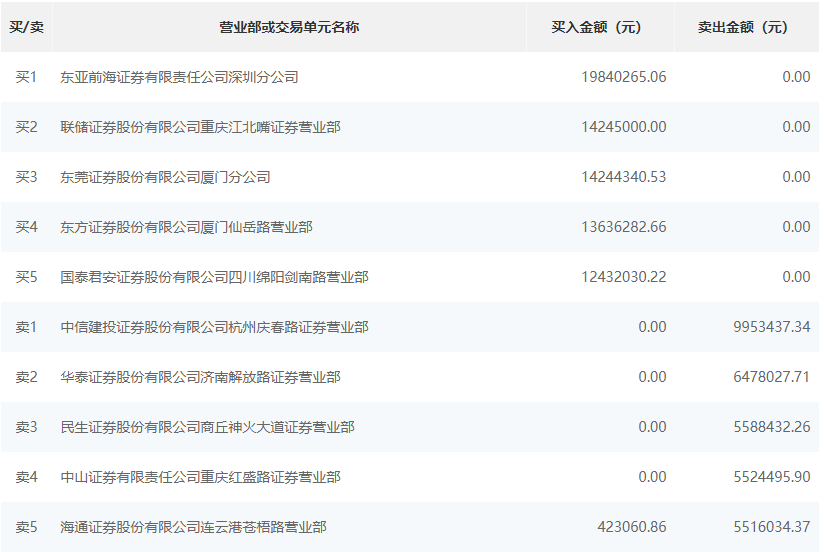Click 国泰君安证券股份有限公司四川绵阳剑南路营业部
The width and height of the screenshot is (824, 552).
click(x=214, y=277)
